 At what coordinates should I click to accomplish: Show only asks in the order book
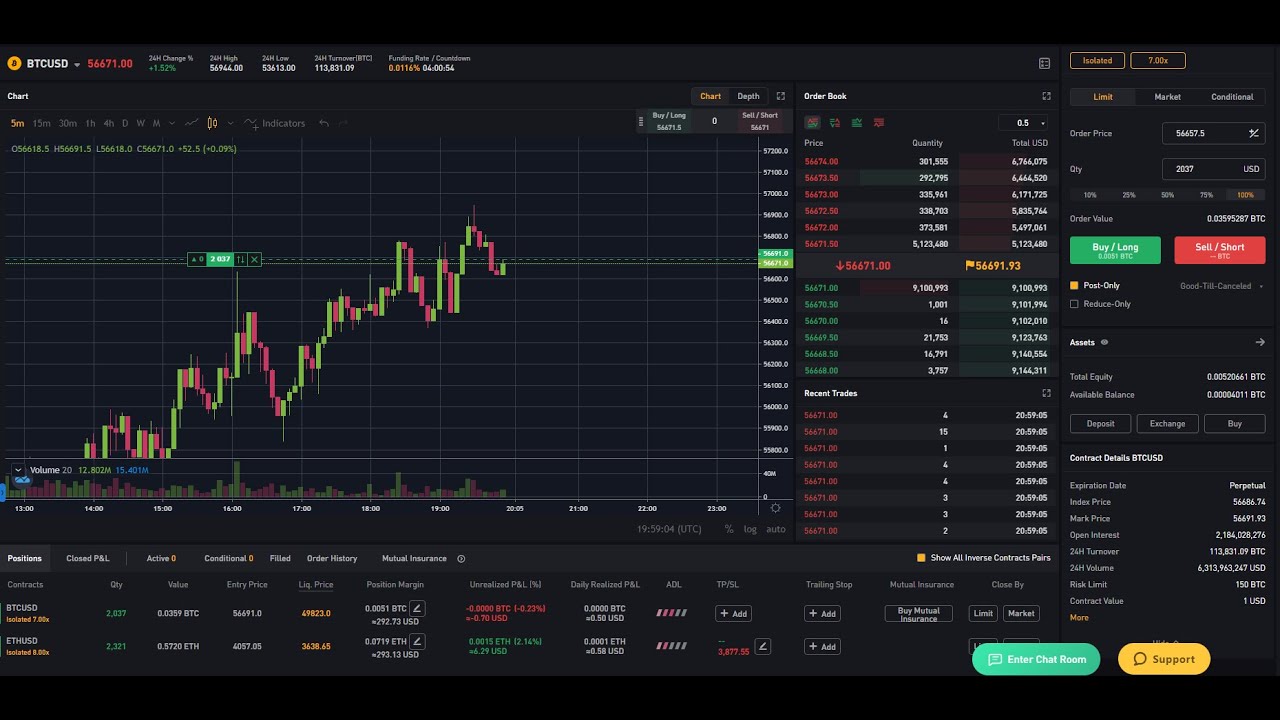(x=879, y=123)
